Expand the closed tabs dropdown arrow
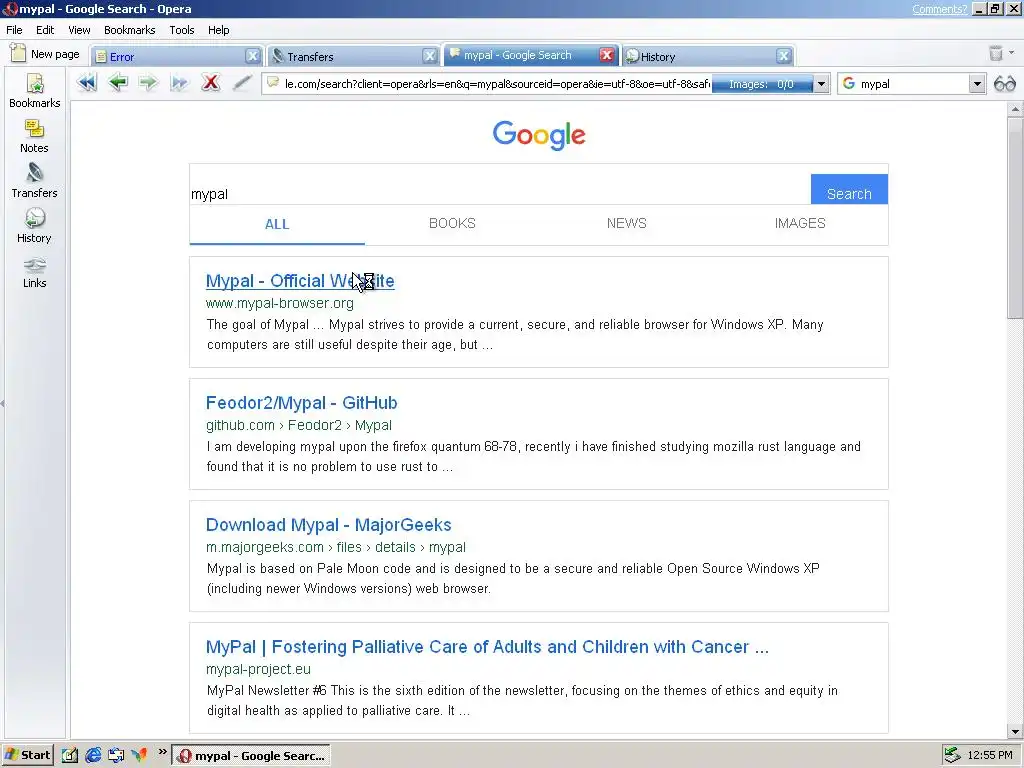Viewport: 1024px width, 768px height. (x=1012, y=53)
